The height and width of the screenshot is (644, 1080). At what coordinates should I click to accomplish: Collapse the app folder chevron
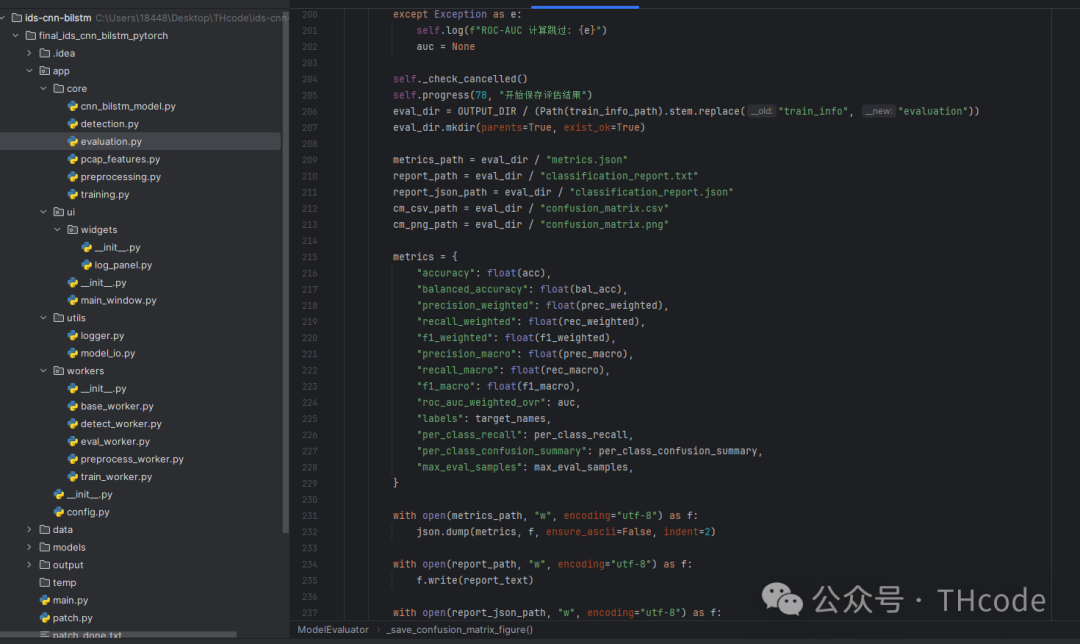click(29, 71)
